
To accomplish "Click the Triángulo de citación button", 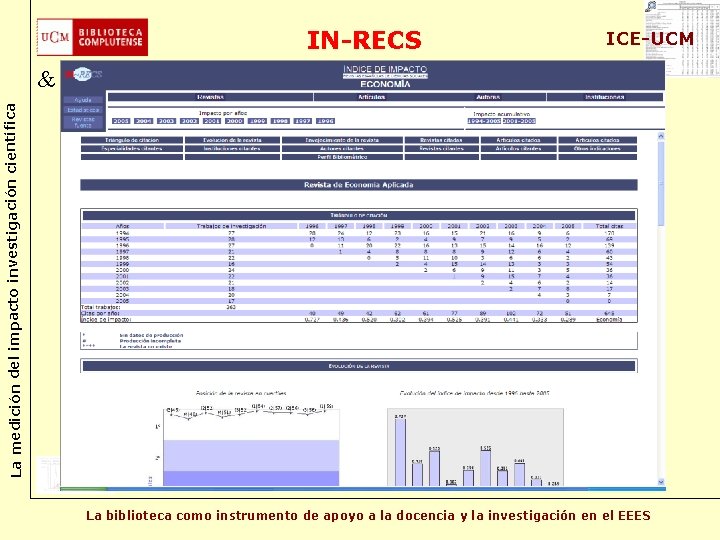I will tap(132, 140).
